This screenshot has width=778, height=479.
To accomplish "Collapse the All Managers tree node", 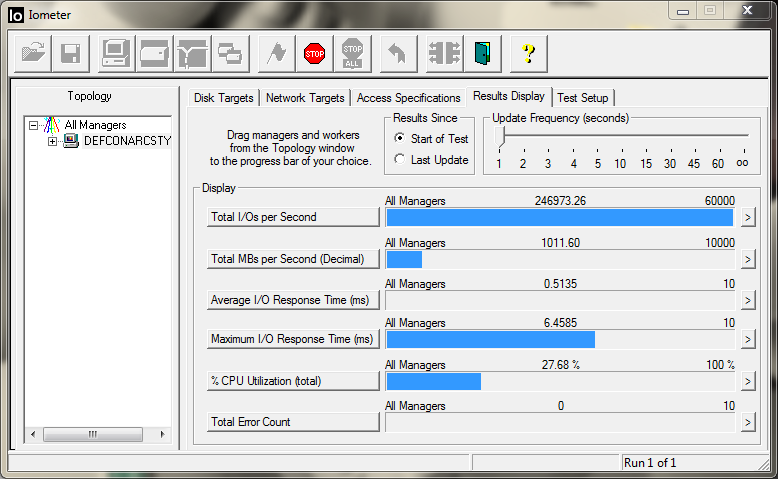I will (x=34, y=126).
